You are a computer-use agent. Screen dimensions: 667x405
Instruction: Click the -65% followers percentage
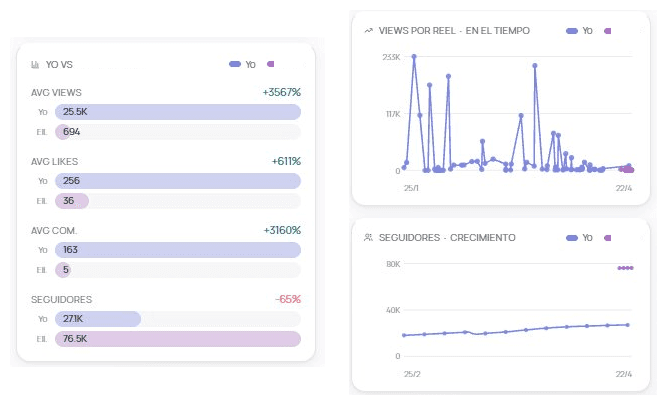[288, 299]
